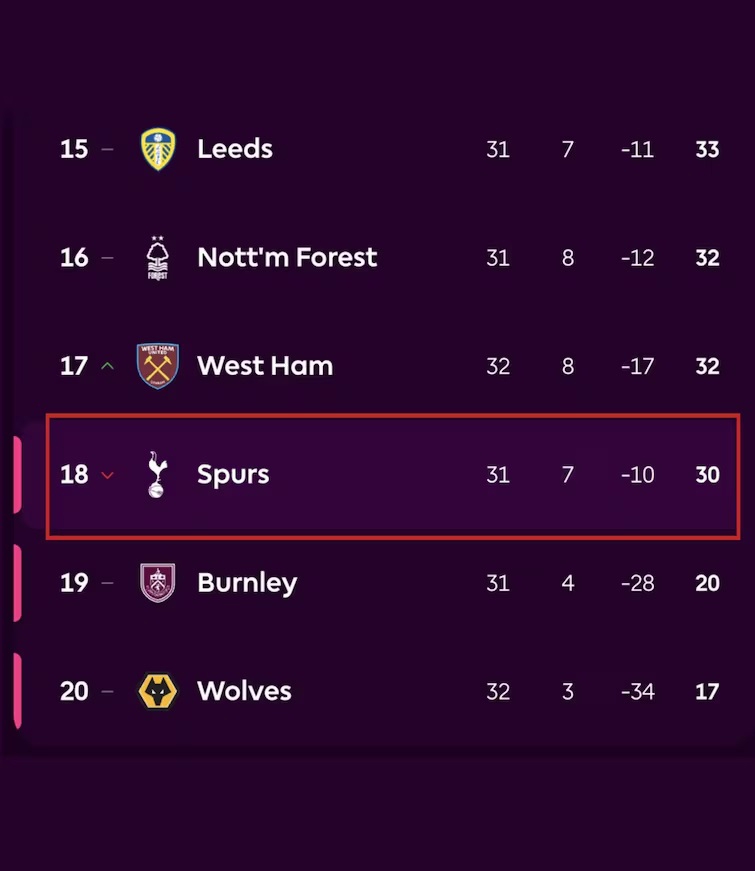Click the West Ham club crest
755x871 pixels.
(x=157, y=366)
